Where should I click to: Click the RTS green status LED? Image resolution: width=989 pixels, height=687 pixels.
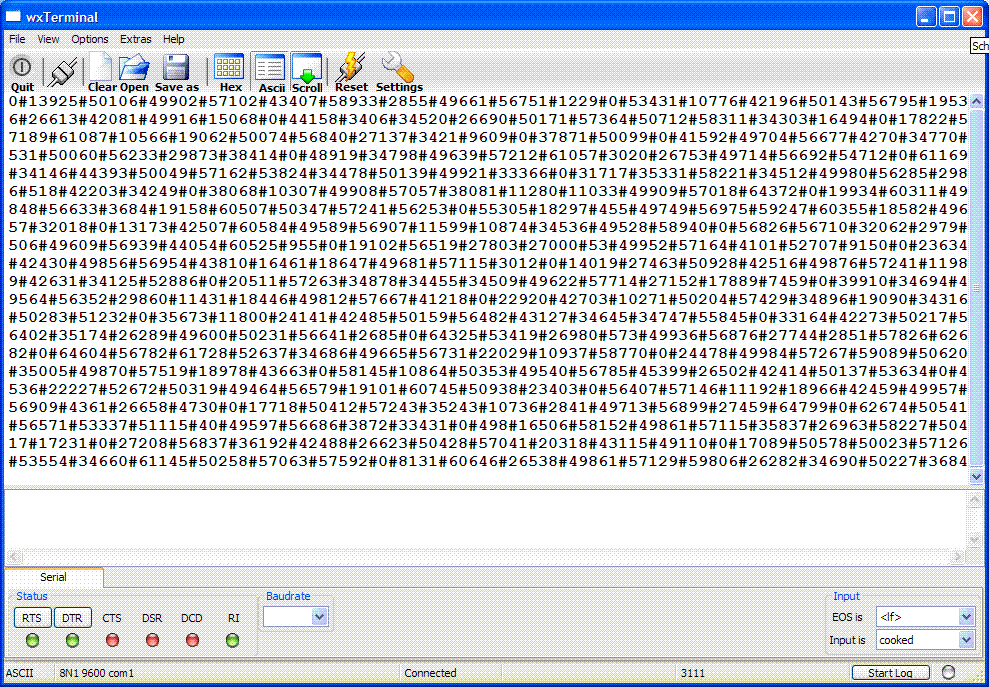pos(32,640)
